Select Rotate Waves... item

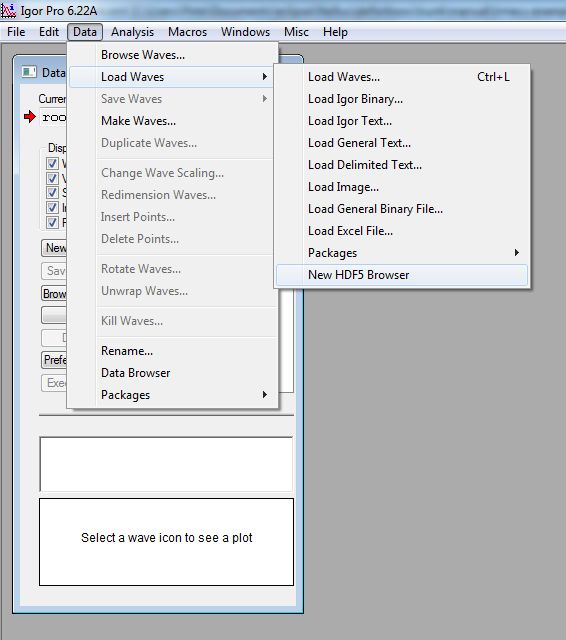pos(173,269)
